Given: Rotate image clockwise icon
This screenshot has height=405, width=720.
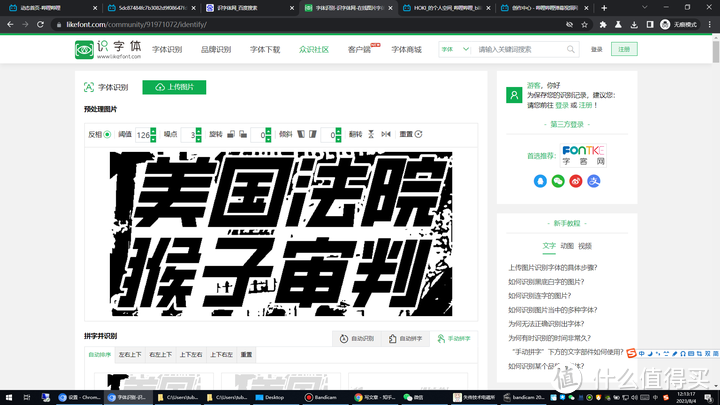Looking at the screenshot, I should pyautogui.click(x=243, y=134).
